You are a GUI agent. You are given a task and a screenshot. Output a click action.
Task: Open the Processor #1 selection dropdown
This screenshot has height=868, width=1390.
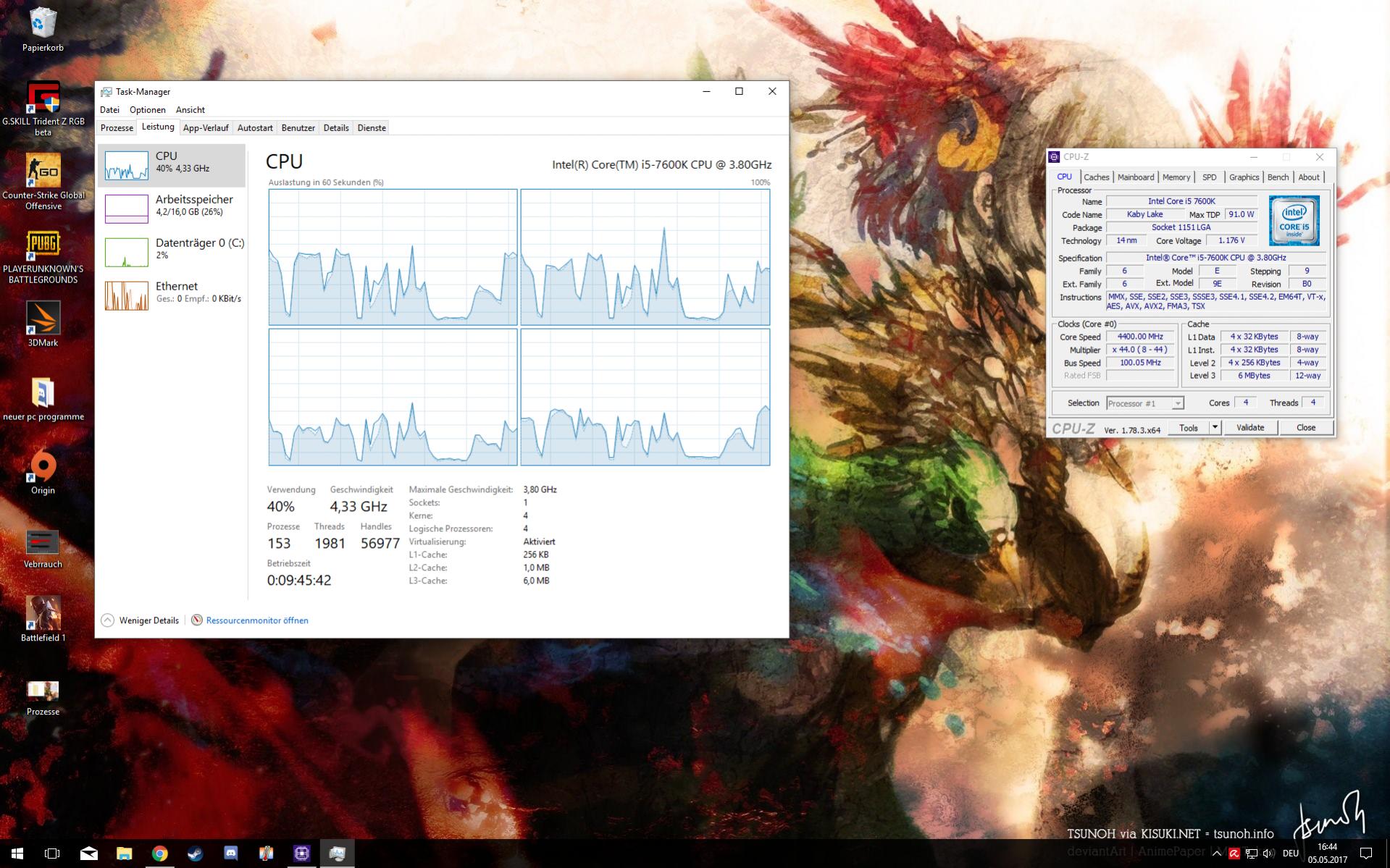coord(1144,403)
